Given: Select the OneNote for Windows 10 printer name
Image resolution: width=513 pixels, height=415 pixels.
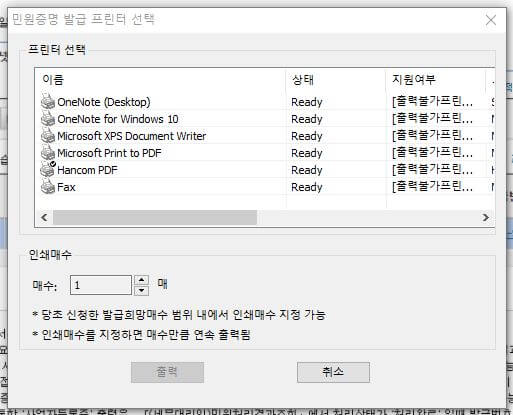Looking at the screenshot, I should 118,119.
